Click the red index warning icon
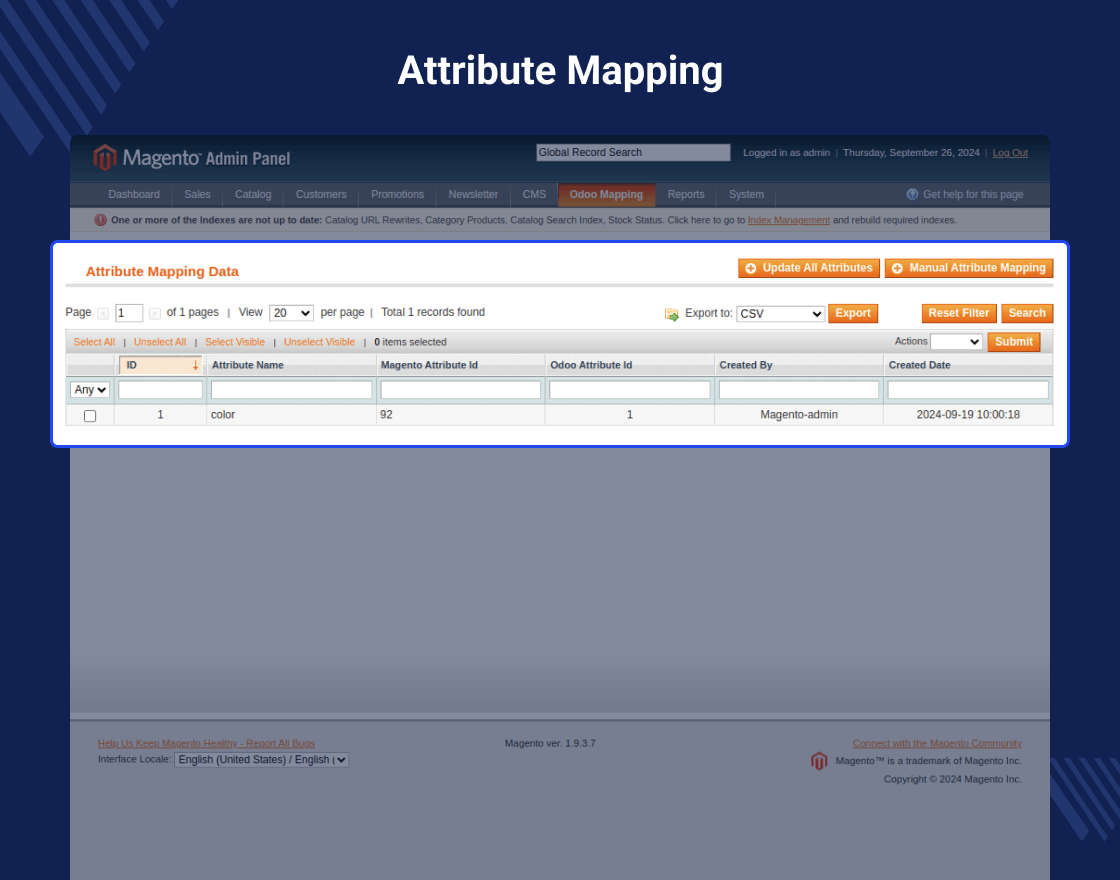 coord(101,220)
